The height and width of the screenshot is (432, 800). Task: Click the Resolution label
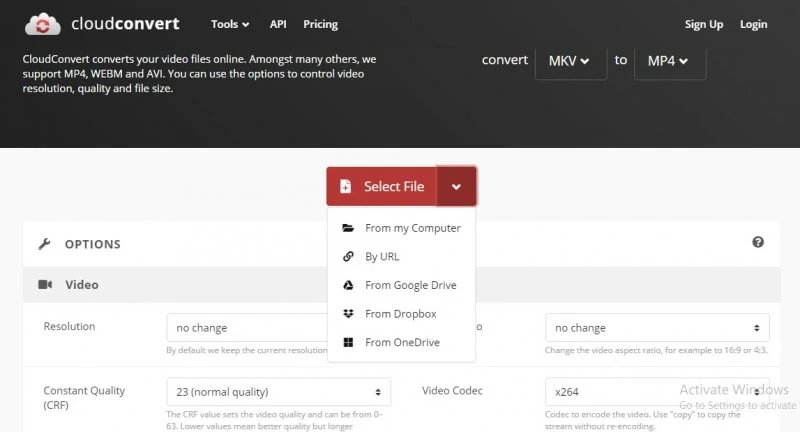69,326
